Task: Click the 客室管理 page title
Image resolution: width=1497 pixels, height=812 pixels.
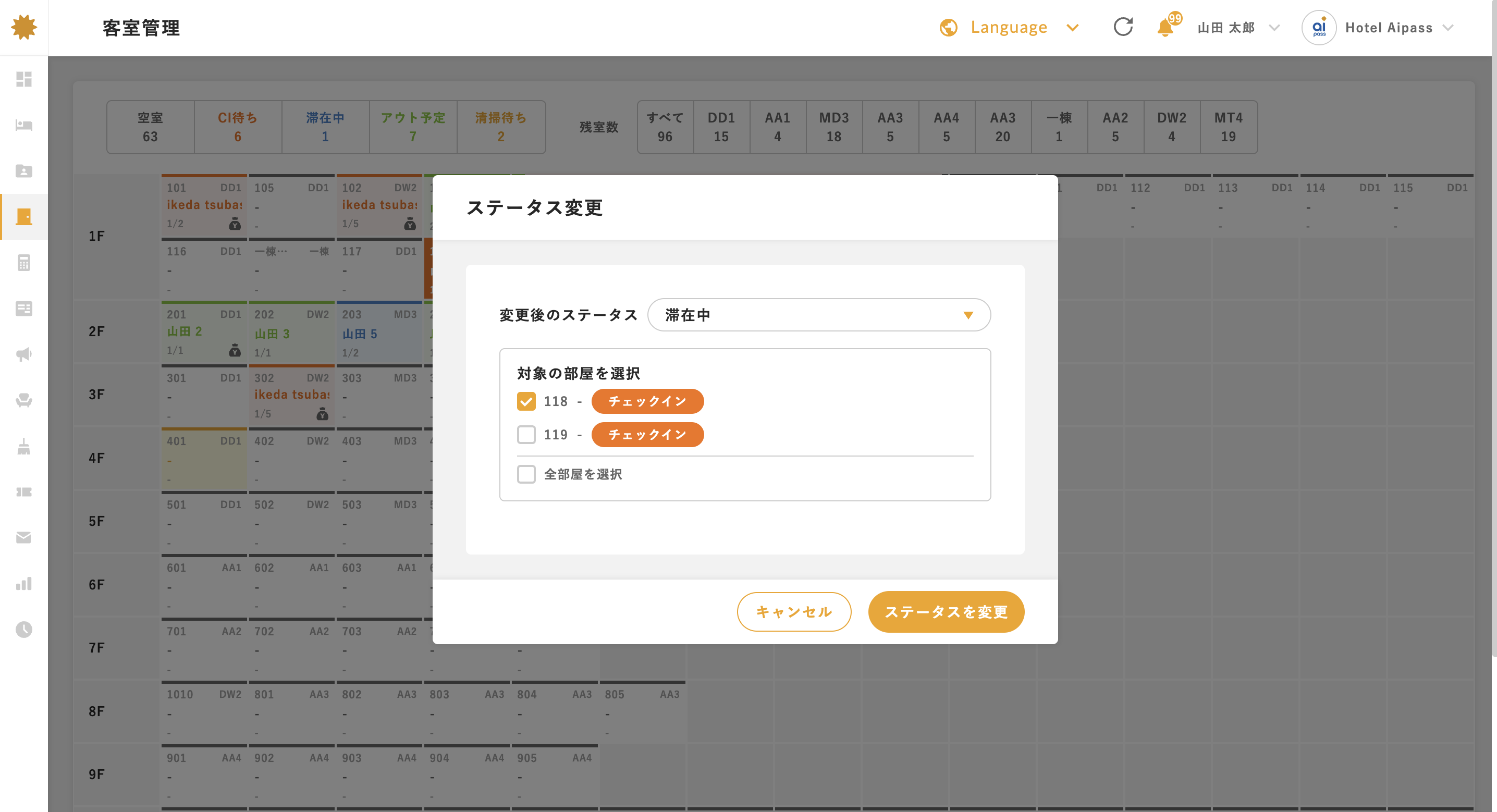Action: tap(141, 28)
